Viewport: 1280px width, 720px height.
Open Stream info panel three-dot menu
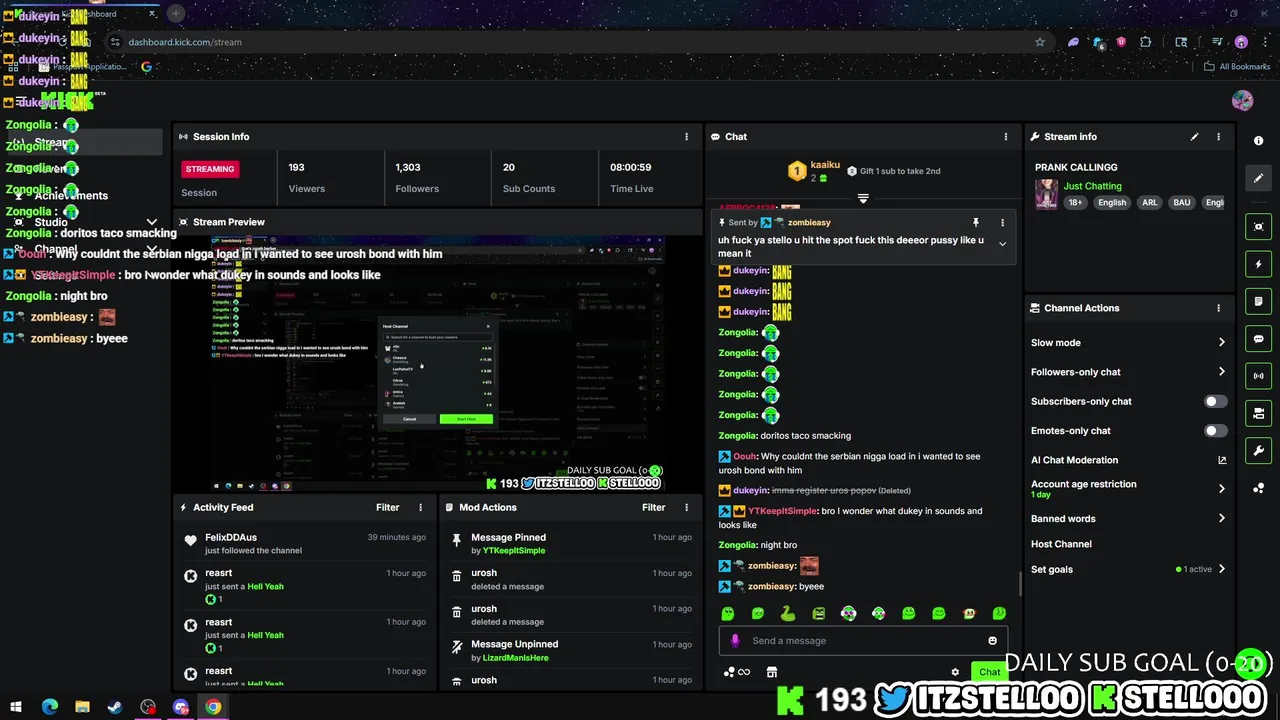pos(1218,137)
